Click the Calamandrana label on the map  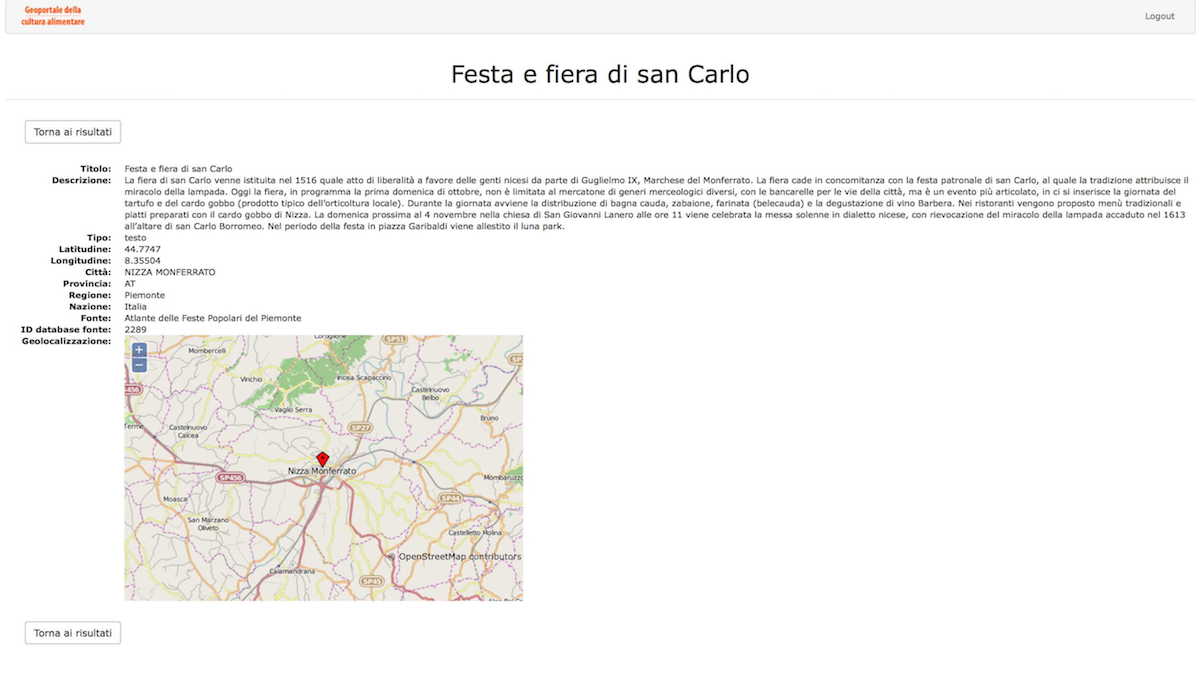(292, 571)
